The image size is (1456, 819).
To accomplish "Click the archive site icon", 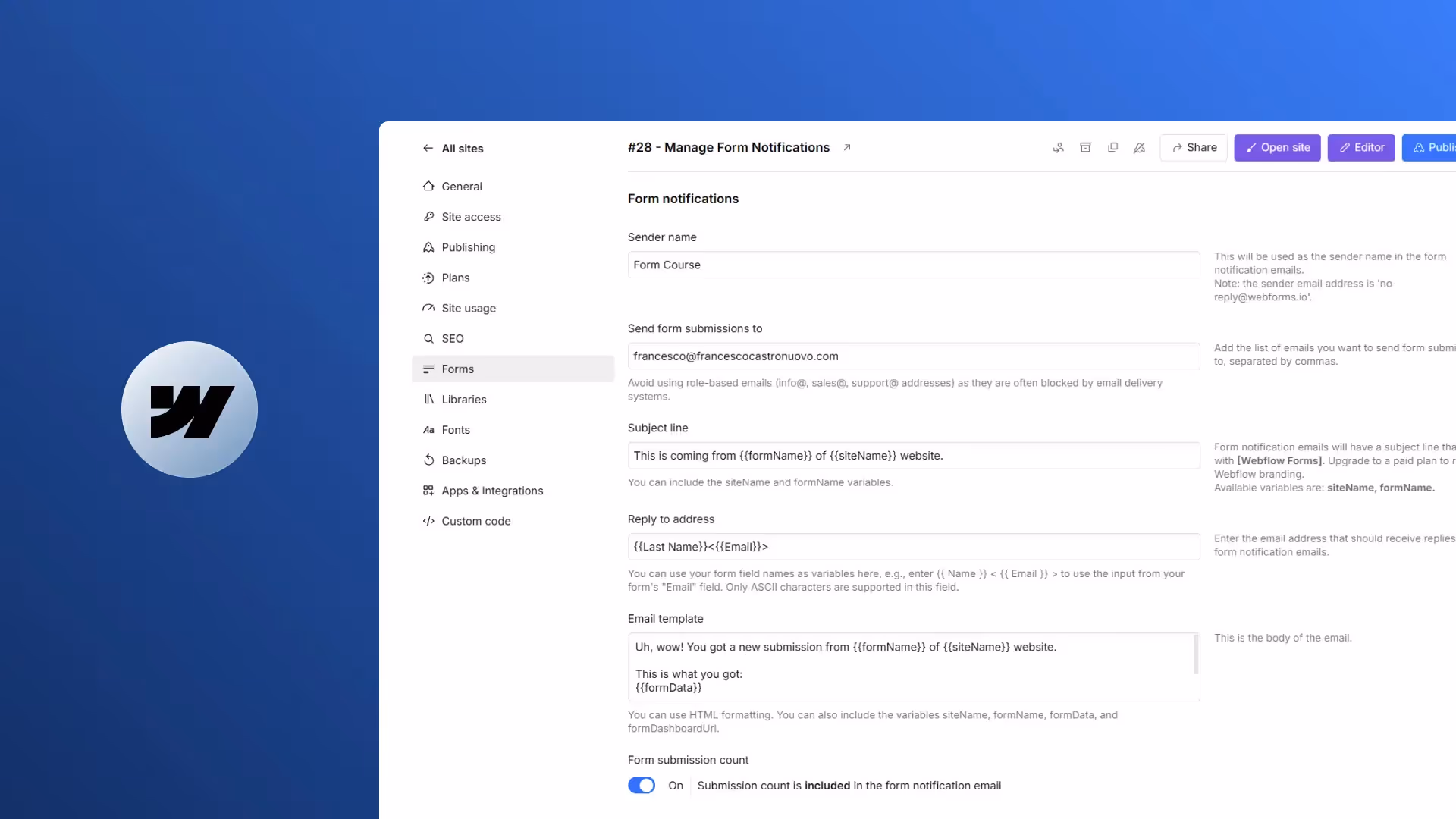I will (x=1085, y=148).
